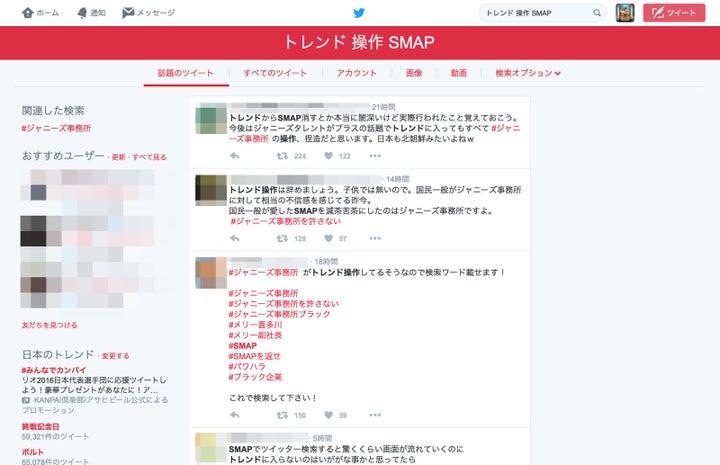720x465 pixels.
Task: Open メッセージ envelope icon
Action: 128,13
